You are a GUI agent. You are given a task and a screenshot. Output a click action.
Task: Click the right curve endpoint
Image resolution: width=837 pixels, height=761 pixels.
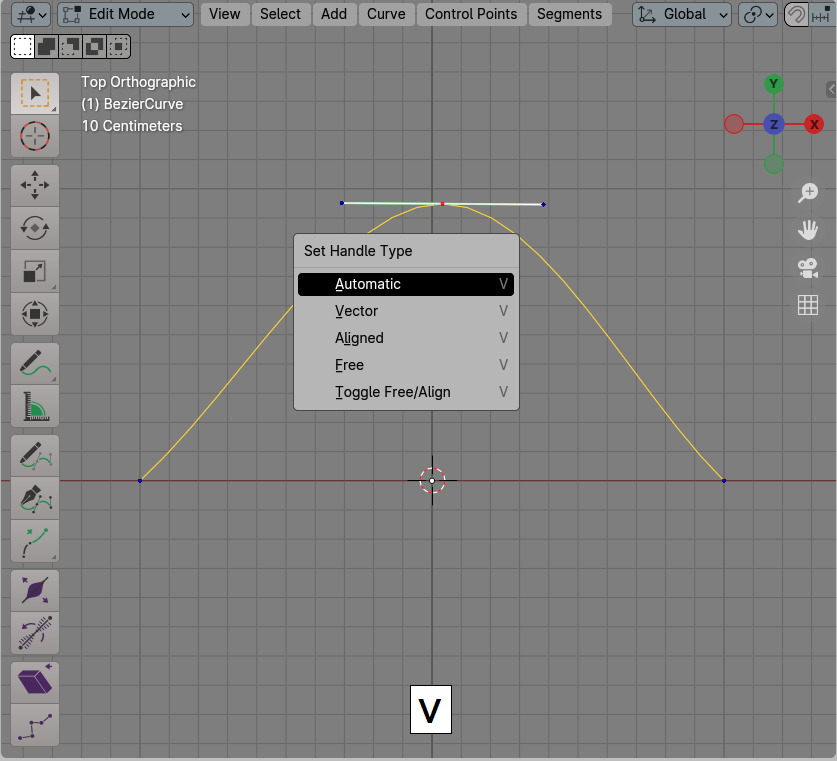pos(724,481)
